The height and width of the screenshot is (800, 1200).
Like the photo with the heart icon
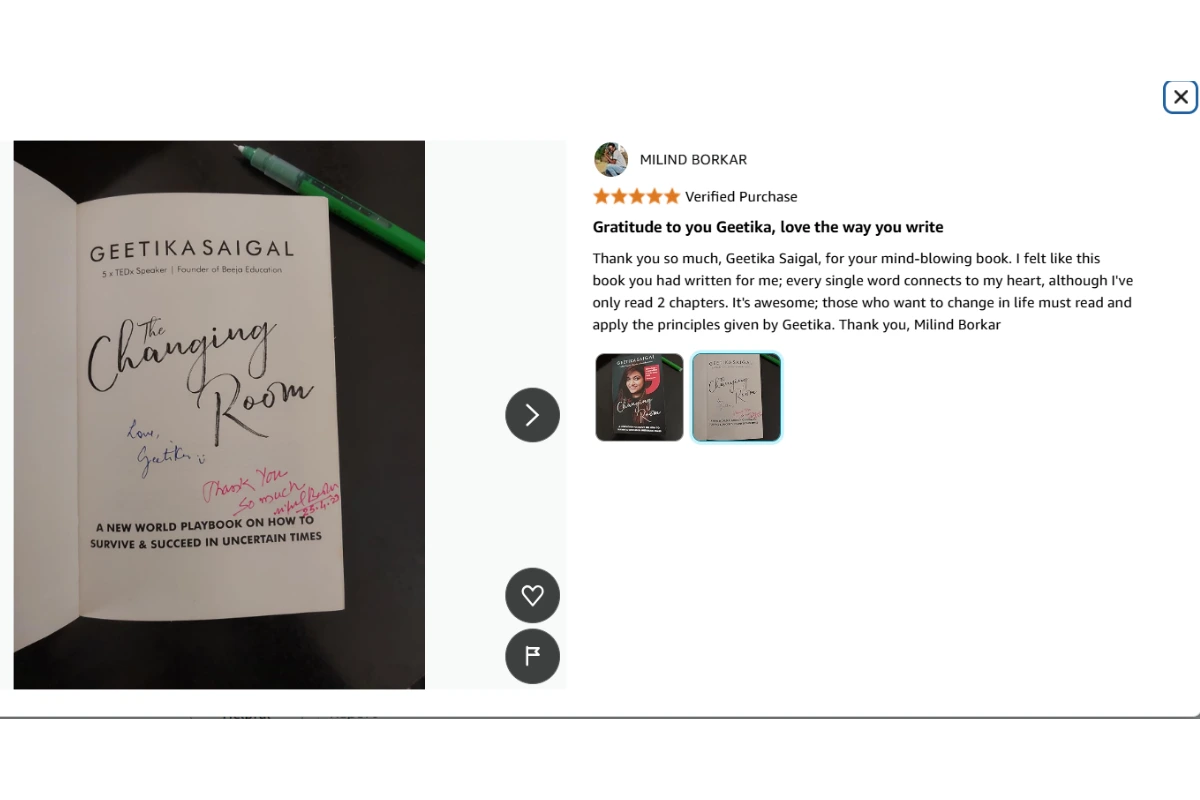pyautogui.click(x=532, y=596)
